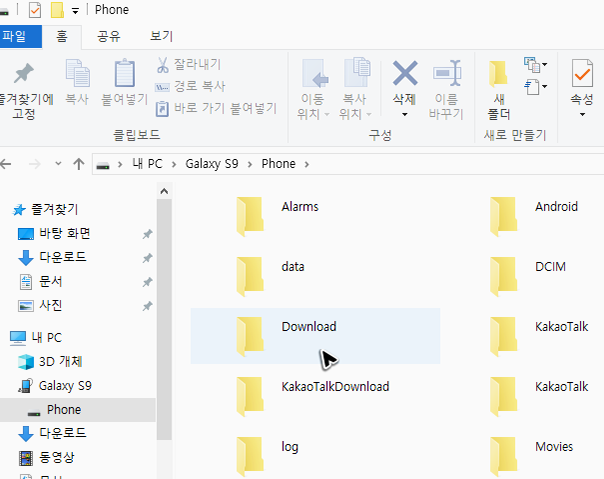Expand the Properties (속성) dropdown arrow
The width and height of the screenshot is (604, 479).
tap(582, 114)
